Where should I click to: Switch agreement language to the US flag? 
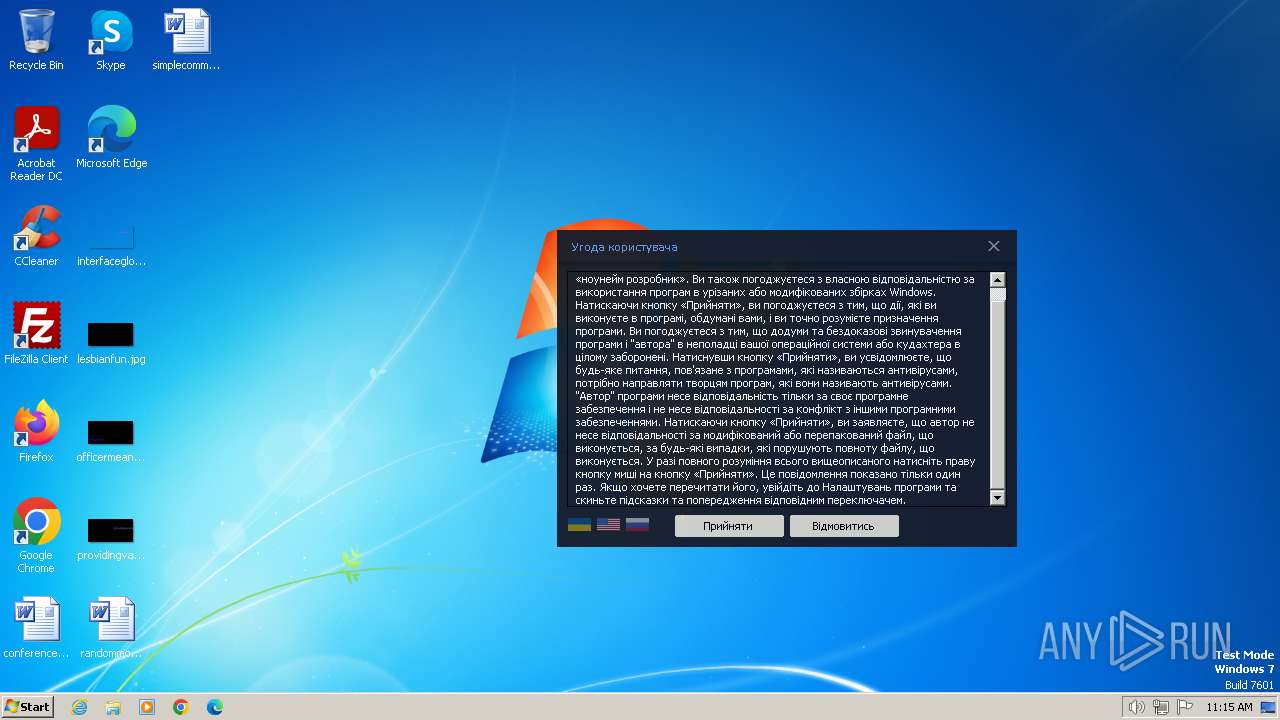click(608, 525)
